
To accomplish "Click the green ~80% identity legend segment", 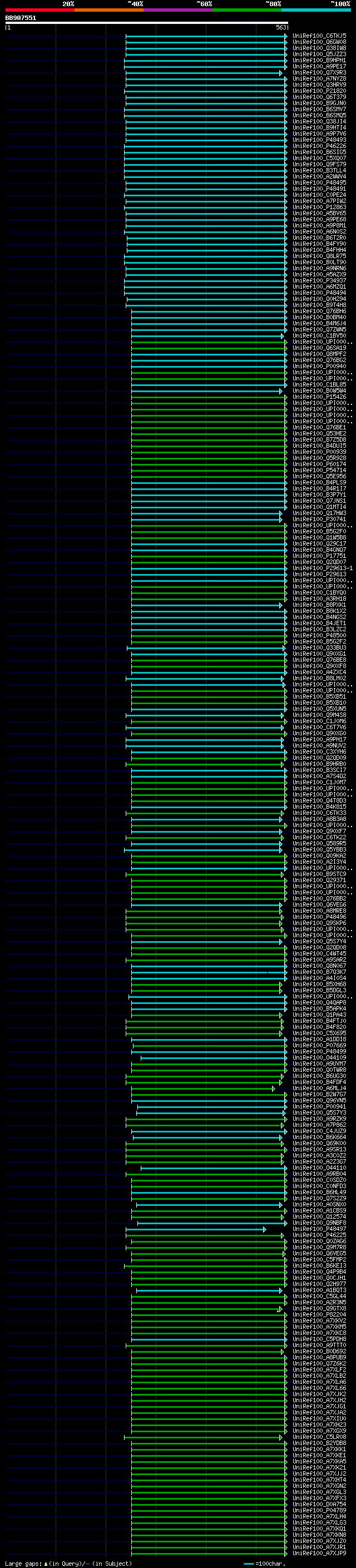I will point(247,10).
